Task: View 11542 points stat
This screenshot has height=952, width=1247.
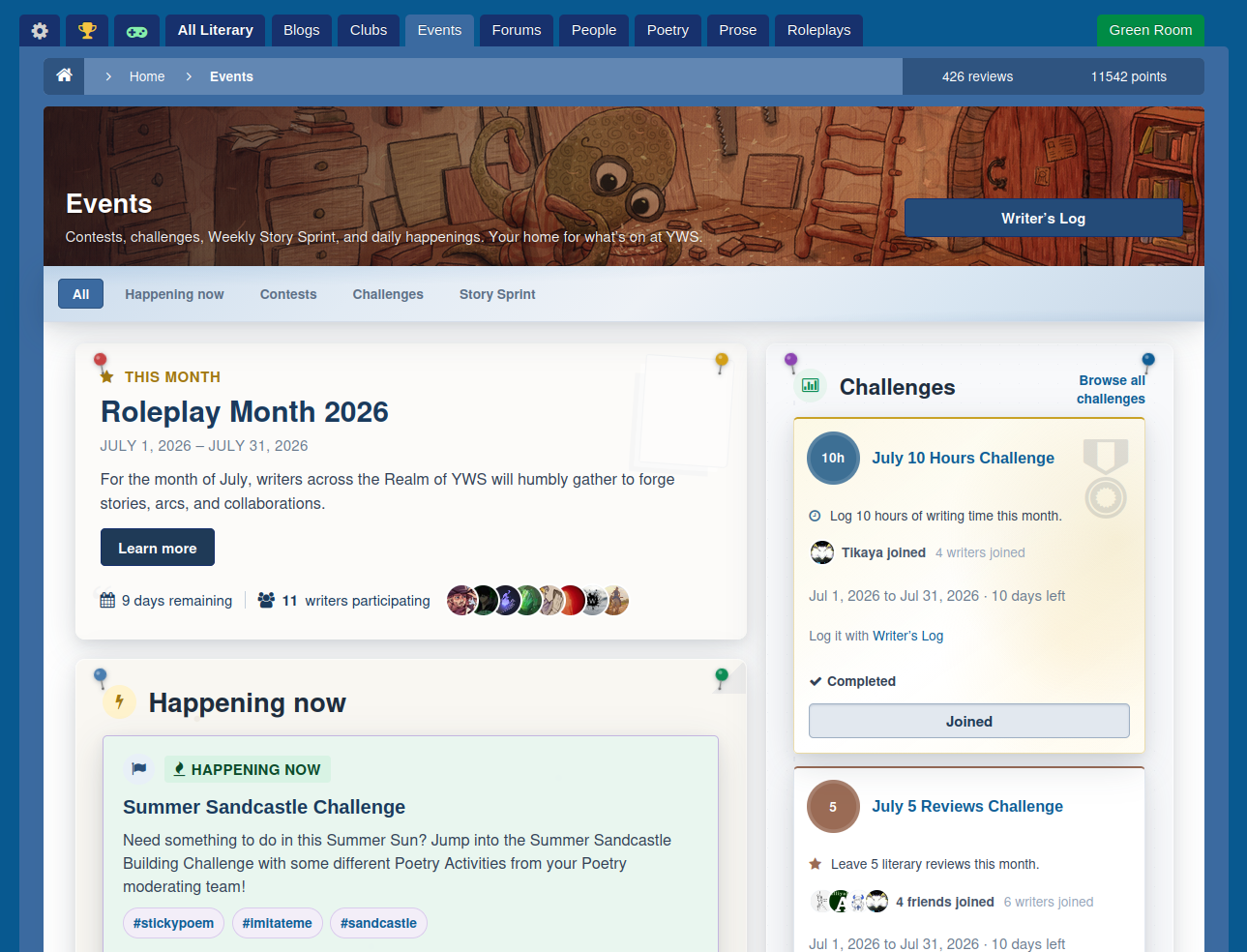Action: click(x=1128, y=76)
